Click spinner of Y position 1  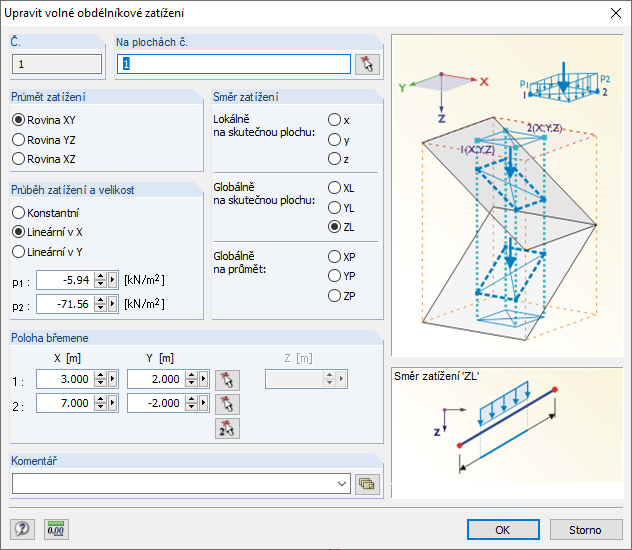tap(191, 379)
